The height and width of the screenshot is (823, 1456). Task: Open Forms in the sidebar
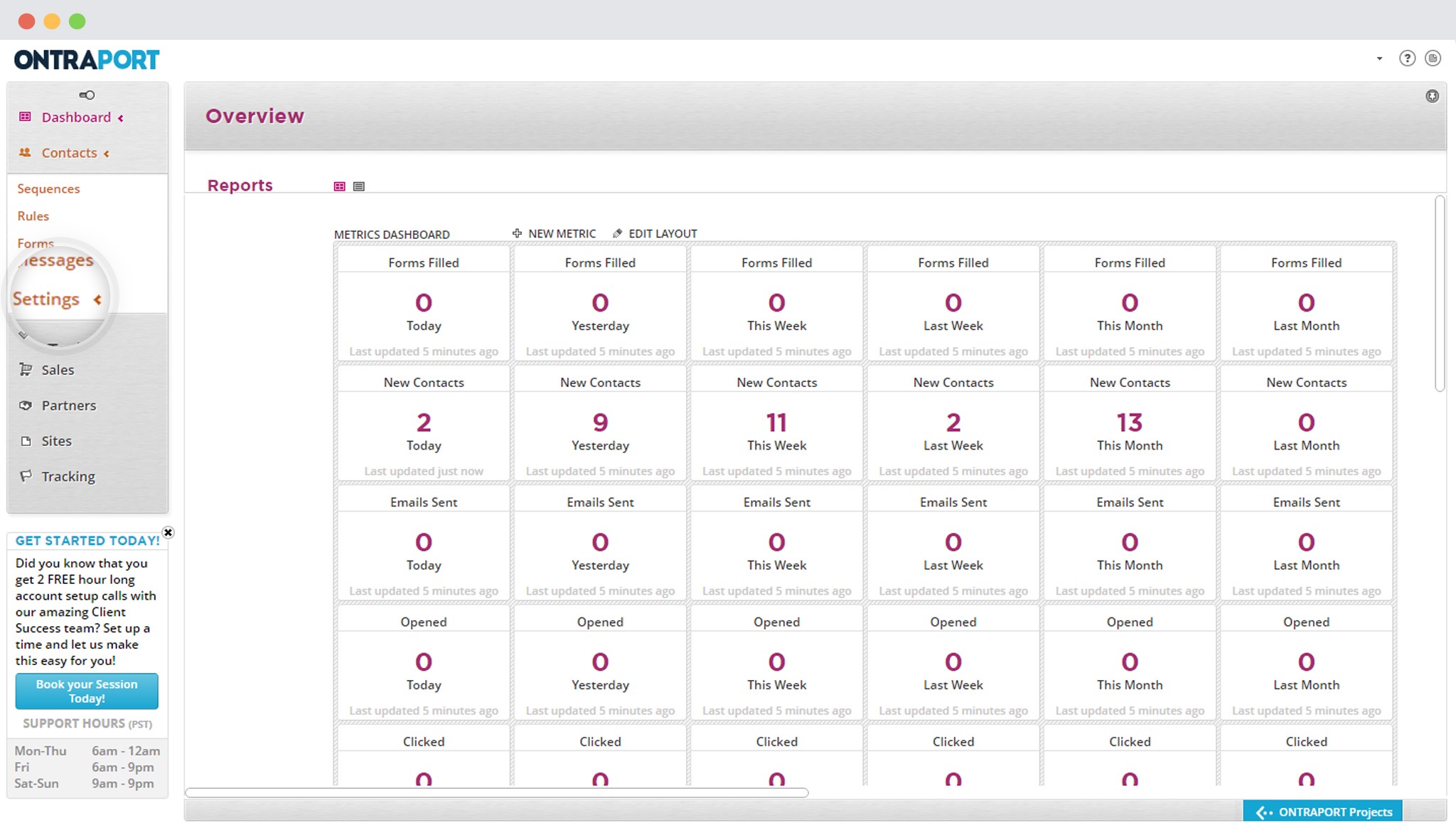pyautogui.click(x=36, y=243)
